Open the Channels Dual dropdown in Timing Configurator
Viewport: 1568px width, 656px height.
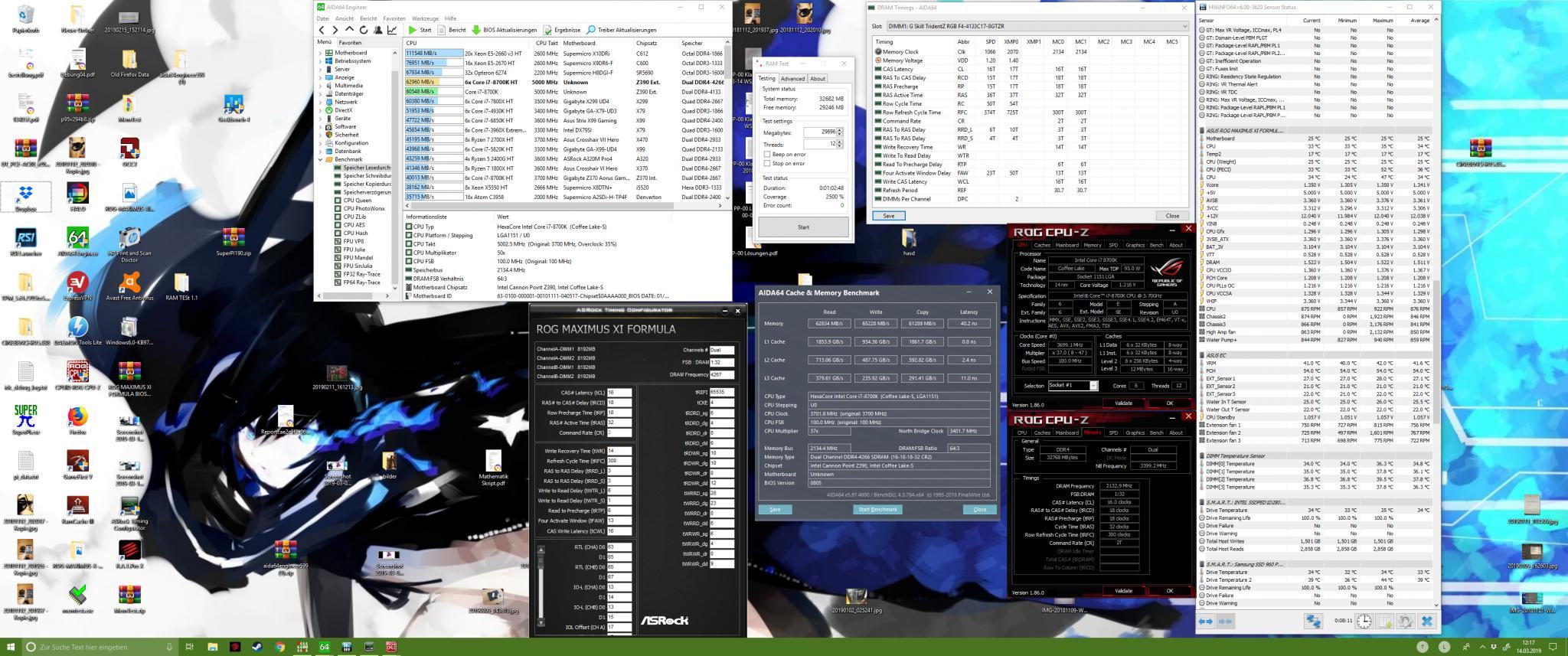click(x=722, y=350)
